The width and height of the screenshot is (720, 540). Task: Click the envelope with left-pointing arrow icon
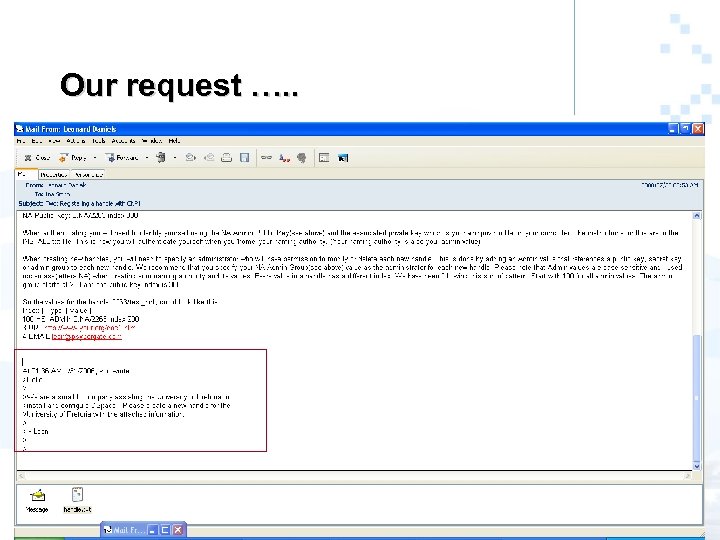(209, 158)
